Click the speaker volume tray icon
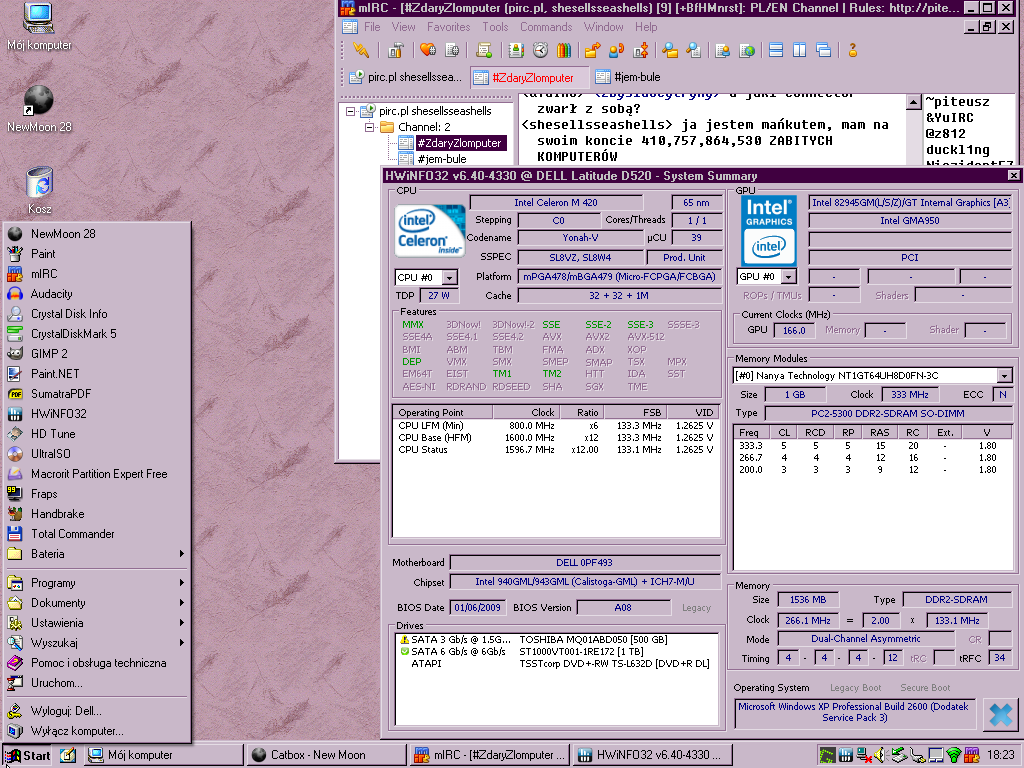This screenshot has width=1024, height=768. pos(880,755)
